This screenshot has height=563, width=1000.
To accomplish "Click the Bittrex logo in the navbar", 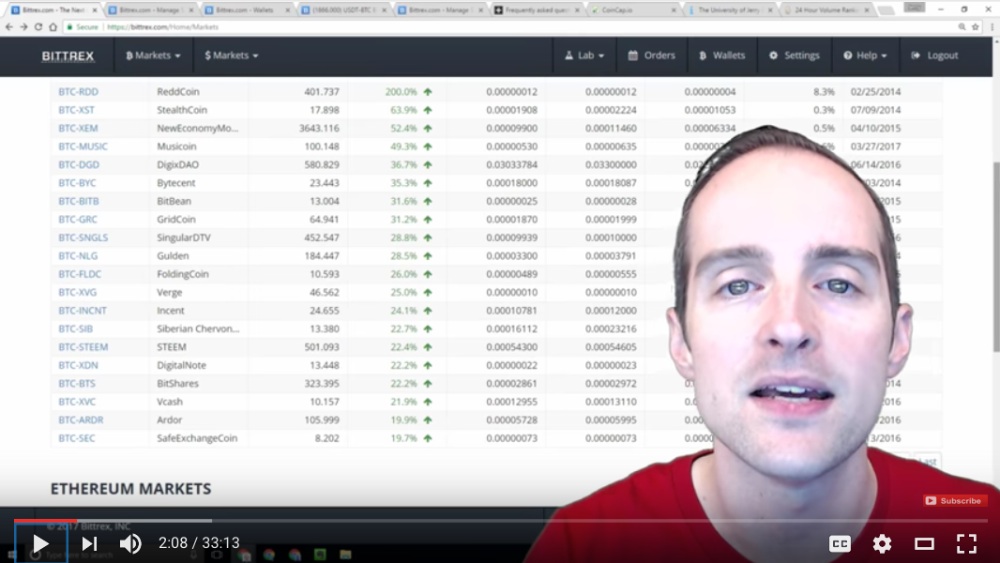I will point(68,56).
